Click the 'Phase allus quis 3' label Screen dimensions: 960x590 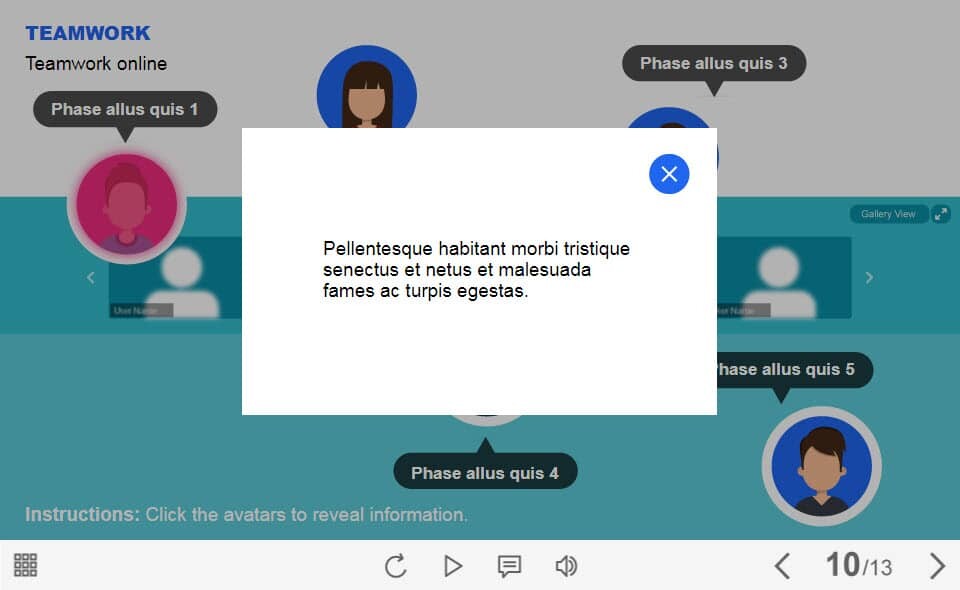(713, 63)
